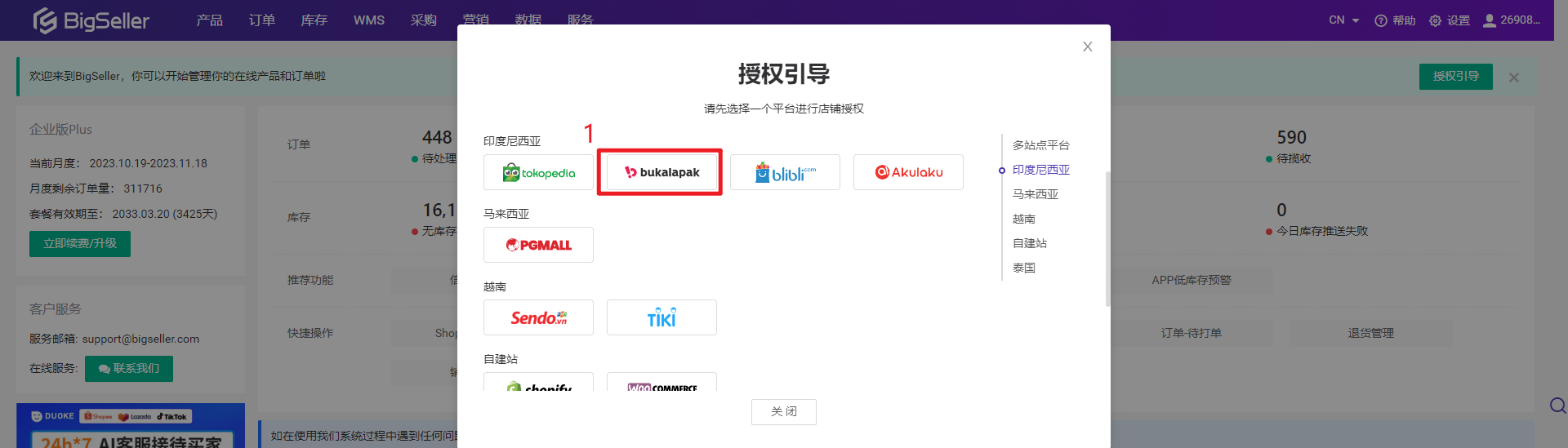Select the WooCommerce store option
The image size is (1568, 448).
661,382
